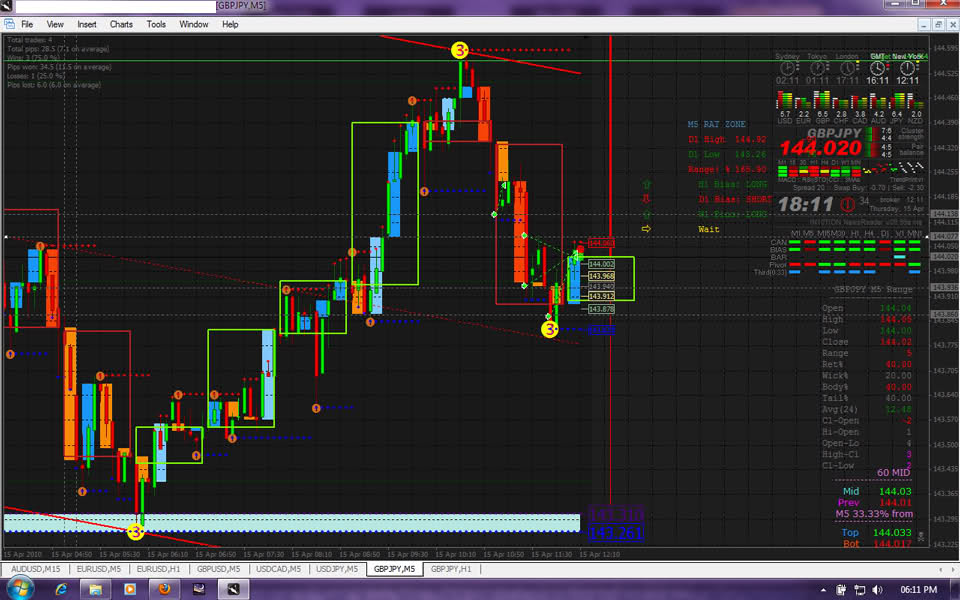Click the yellow right arrow beside Wait

click(x=647, y=228)
